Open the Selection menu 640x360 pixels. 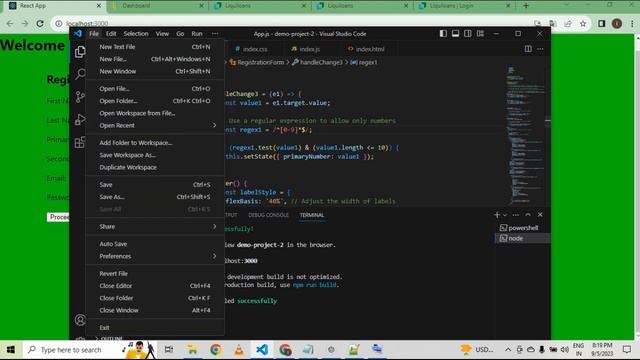(136, 34)
